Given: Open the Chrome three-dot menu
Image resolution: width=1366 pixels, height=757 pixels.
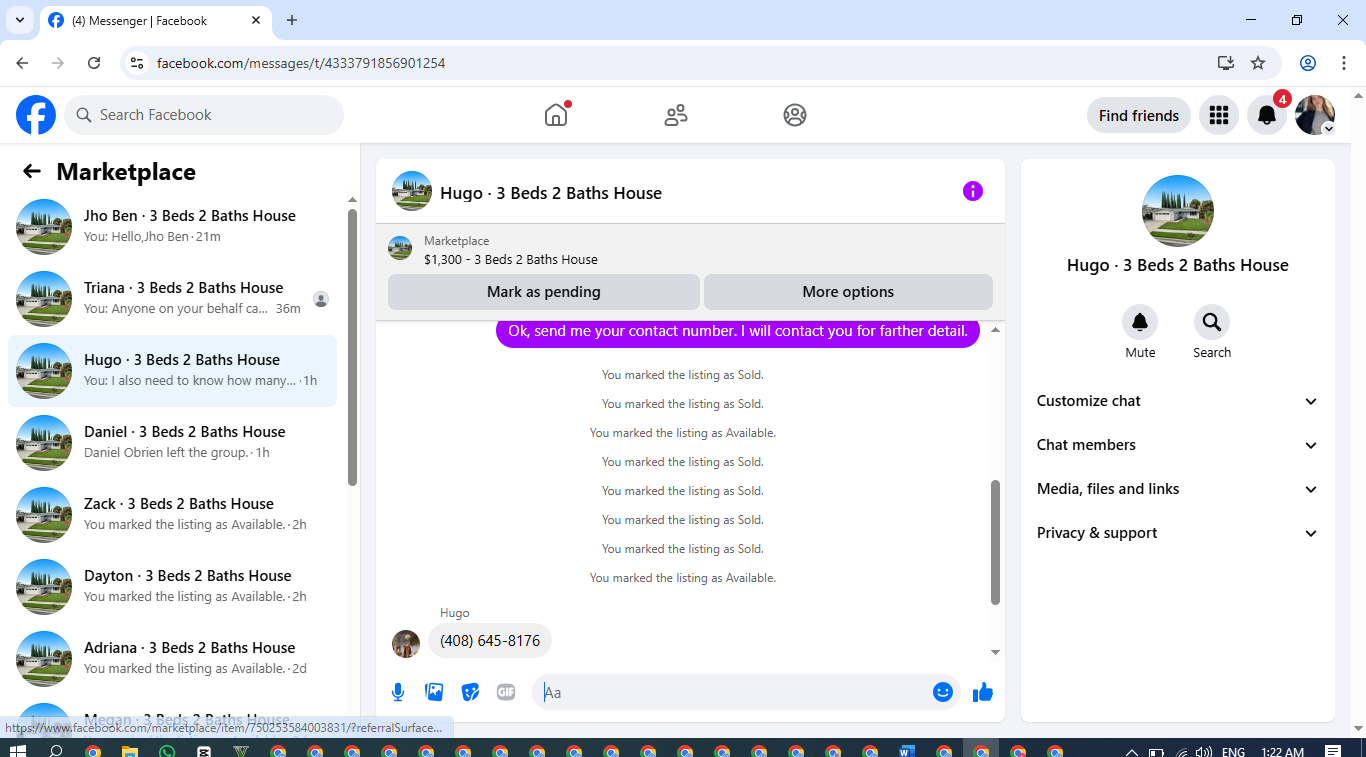Looking at the screenshot, I should 1344,63.
